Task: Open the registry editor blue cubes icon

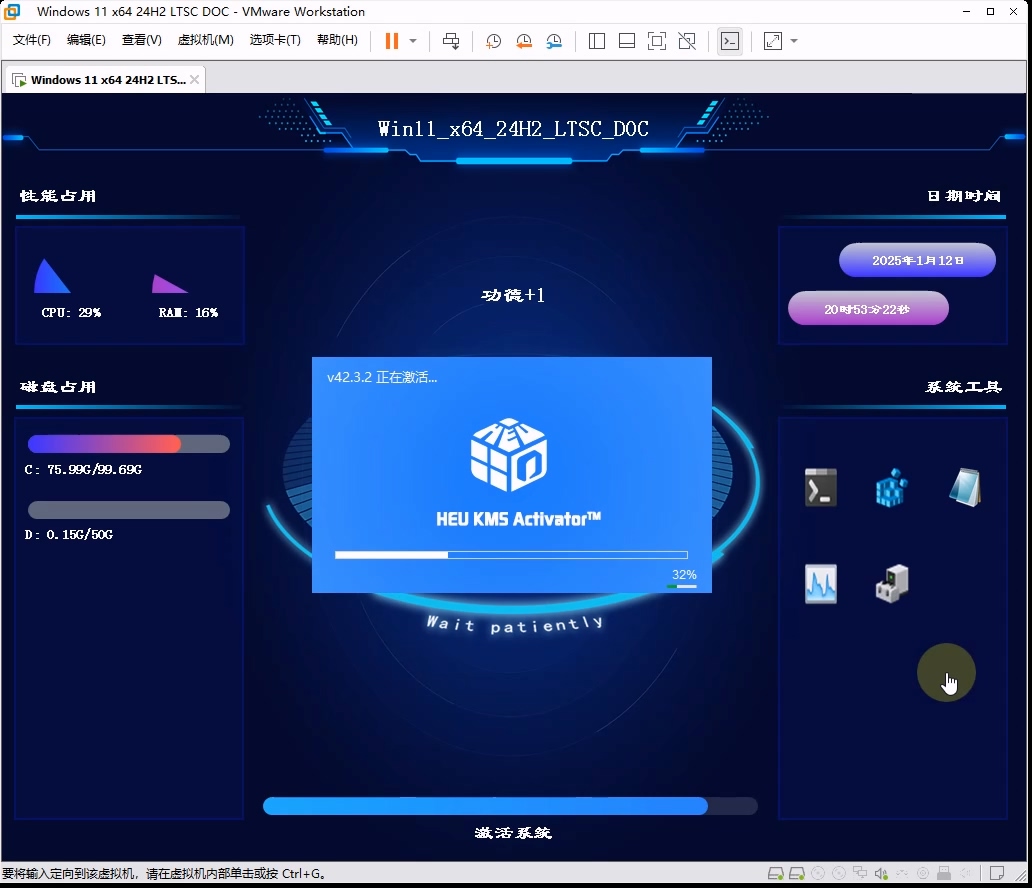Action: [x=892, y=488]
